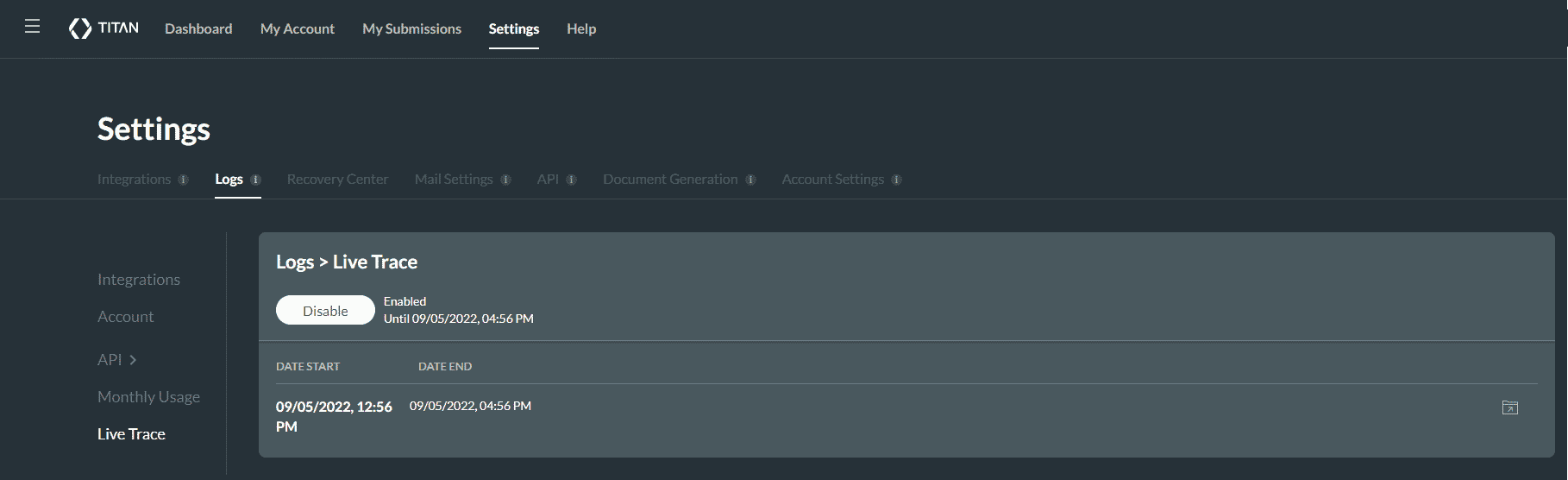Expand the API sidebar chevron
This screenshot has height=480, width=1568.
click(x=133, y=360)
